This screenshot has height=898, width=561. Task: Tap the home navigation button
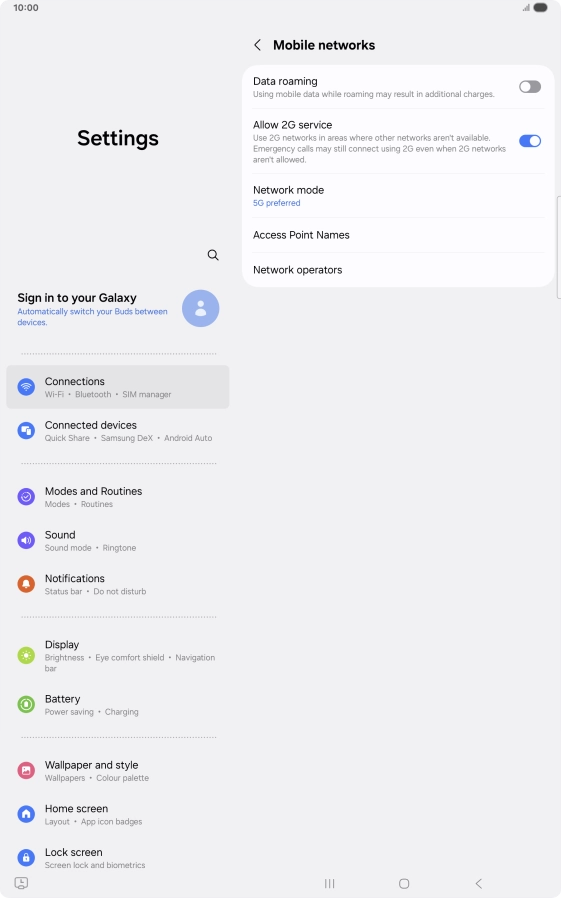[404, 883]
